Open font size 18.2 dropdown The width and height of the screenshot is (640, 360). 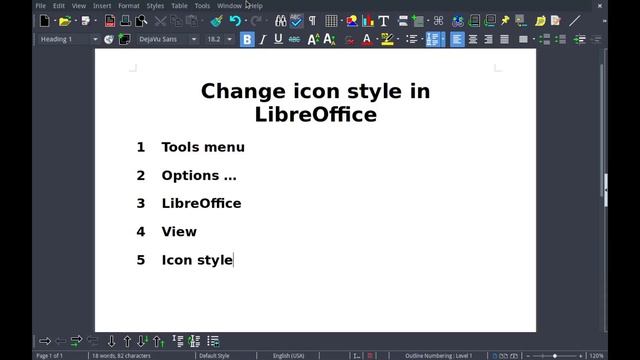(x=230, y=39)
